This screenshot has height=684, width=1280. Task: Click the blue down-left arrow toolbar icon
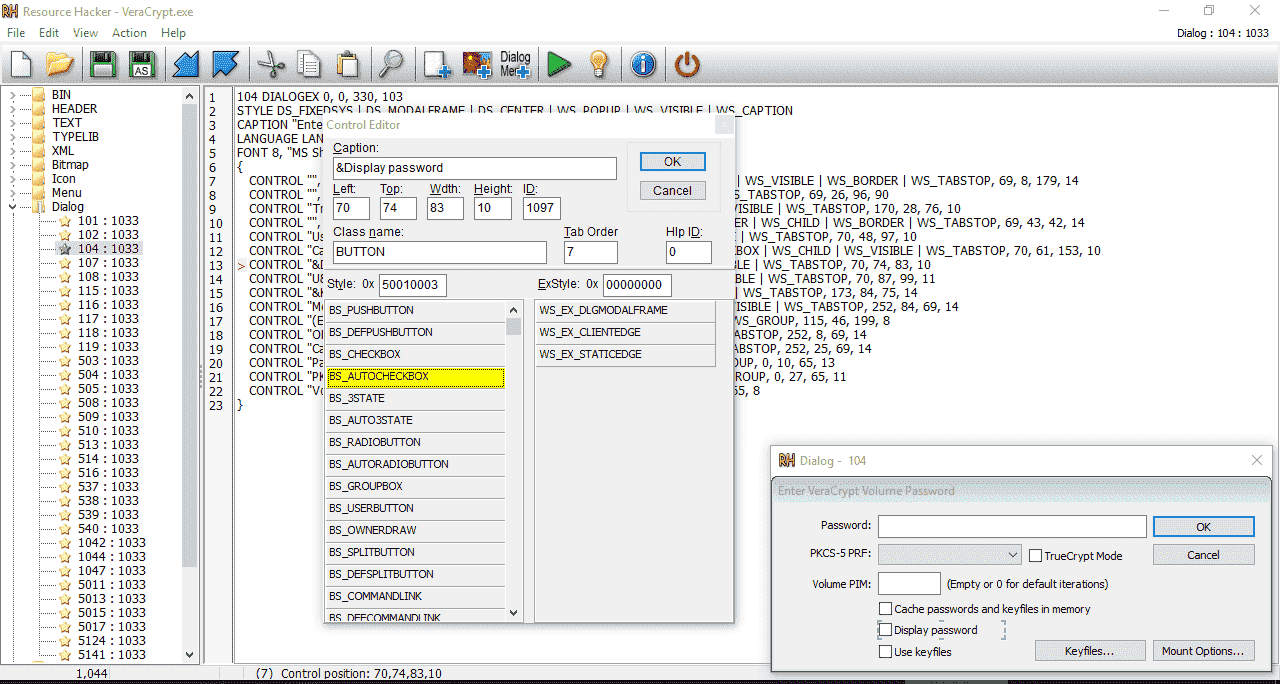coord(186,64)
